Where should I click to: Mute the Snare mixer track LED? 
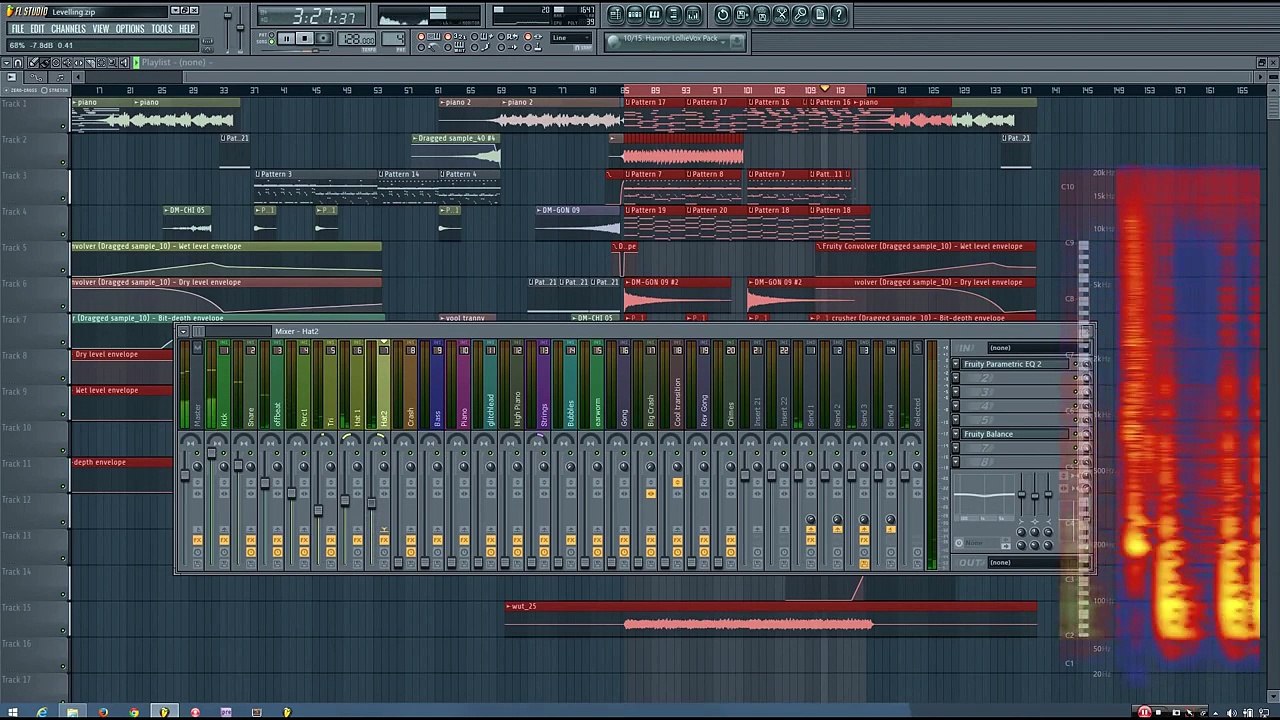(250, 453)
